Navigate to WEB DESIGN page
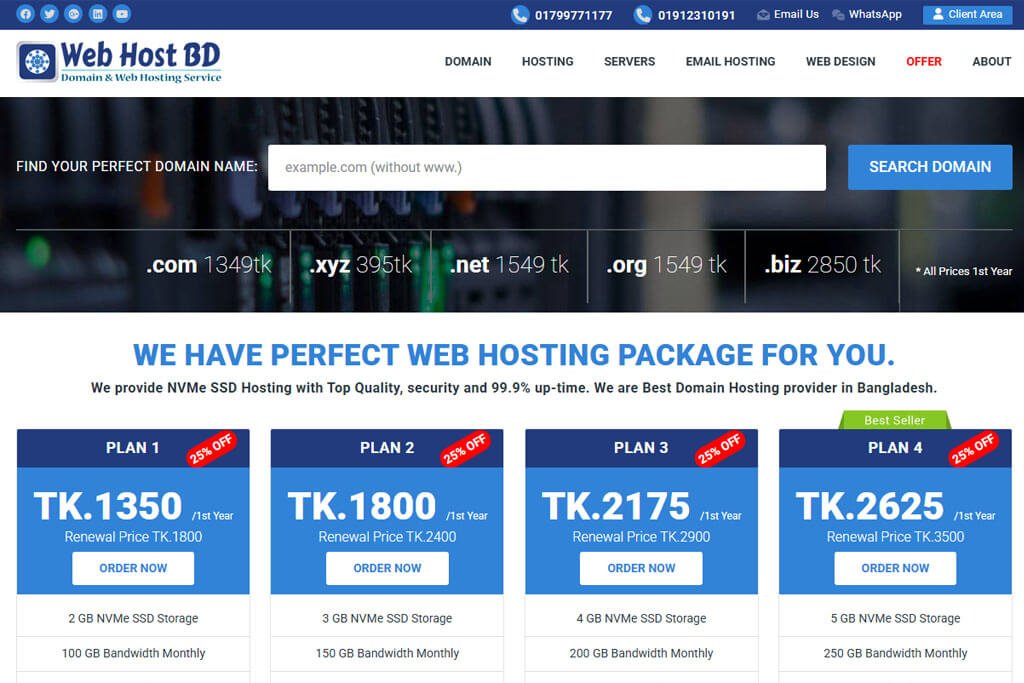 840,61
